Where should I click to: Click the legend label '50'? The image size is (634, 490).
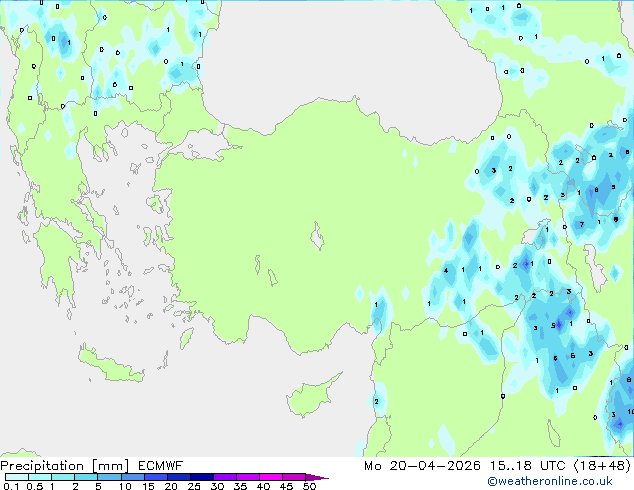(x=310, y=486)
